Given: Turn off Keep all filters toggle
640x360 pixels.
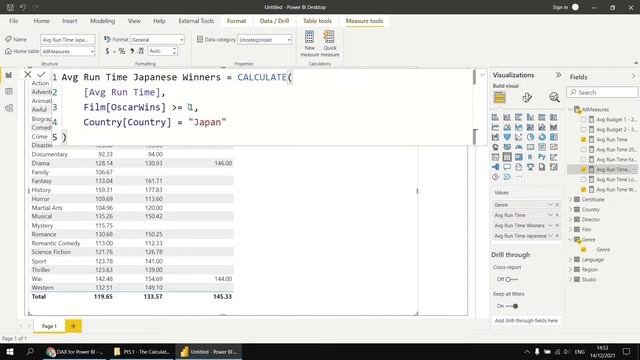Looking at the screenshot, I should tap(512, 306).
